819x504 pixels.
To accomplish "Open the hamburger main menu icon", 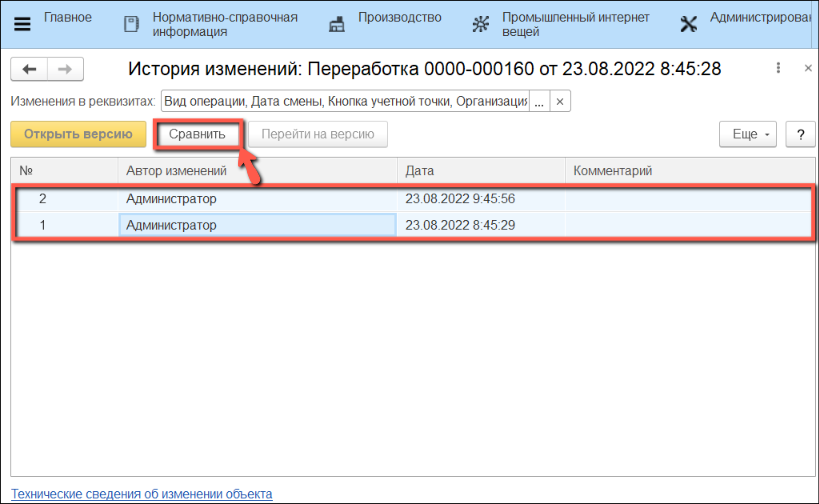I will click(x=21, y=24).
